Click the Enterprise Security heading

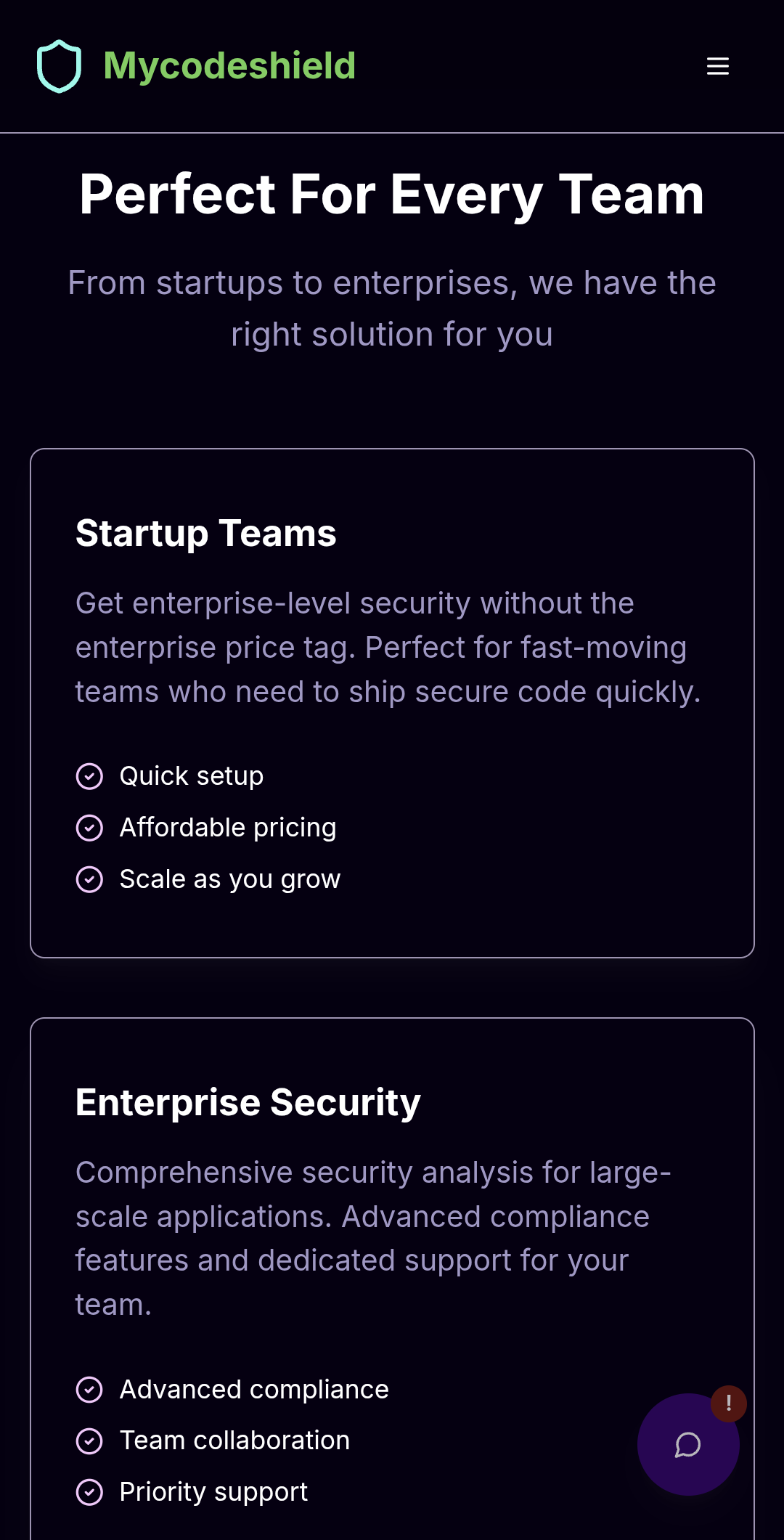[248, 1101]
